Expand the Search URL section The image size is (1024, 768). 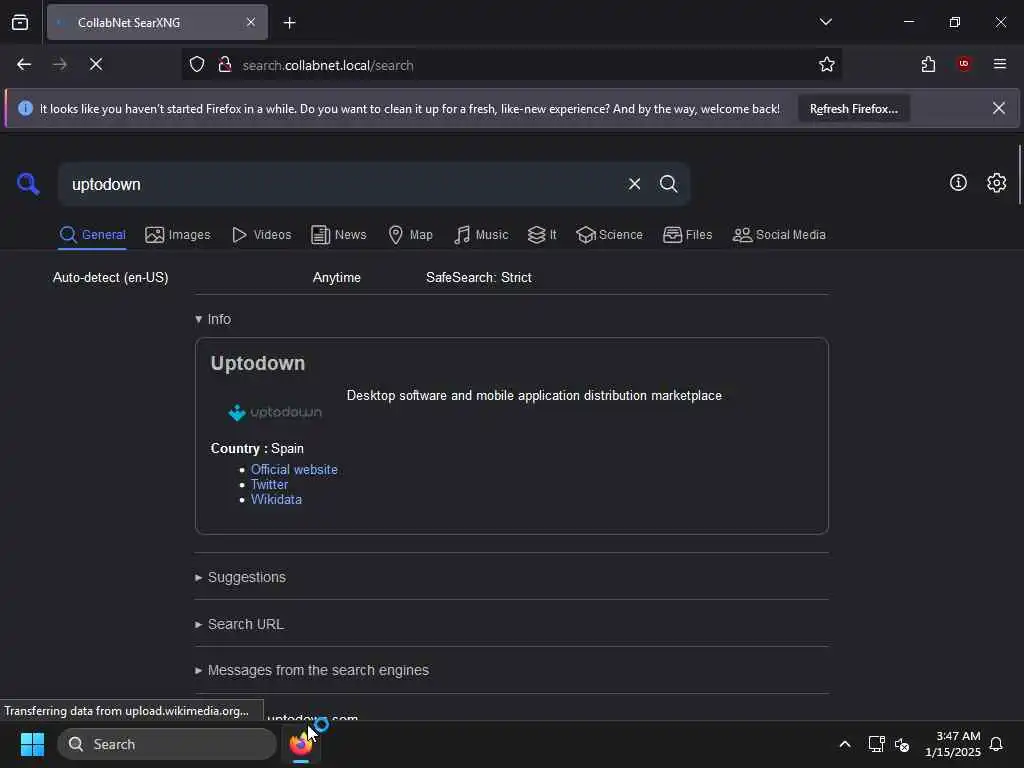click(x=239, y=624)
